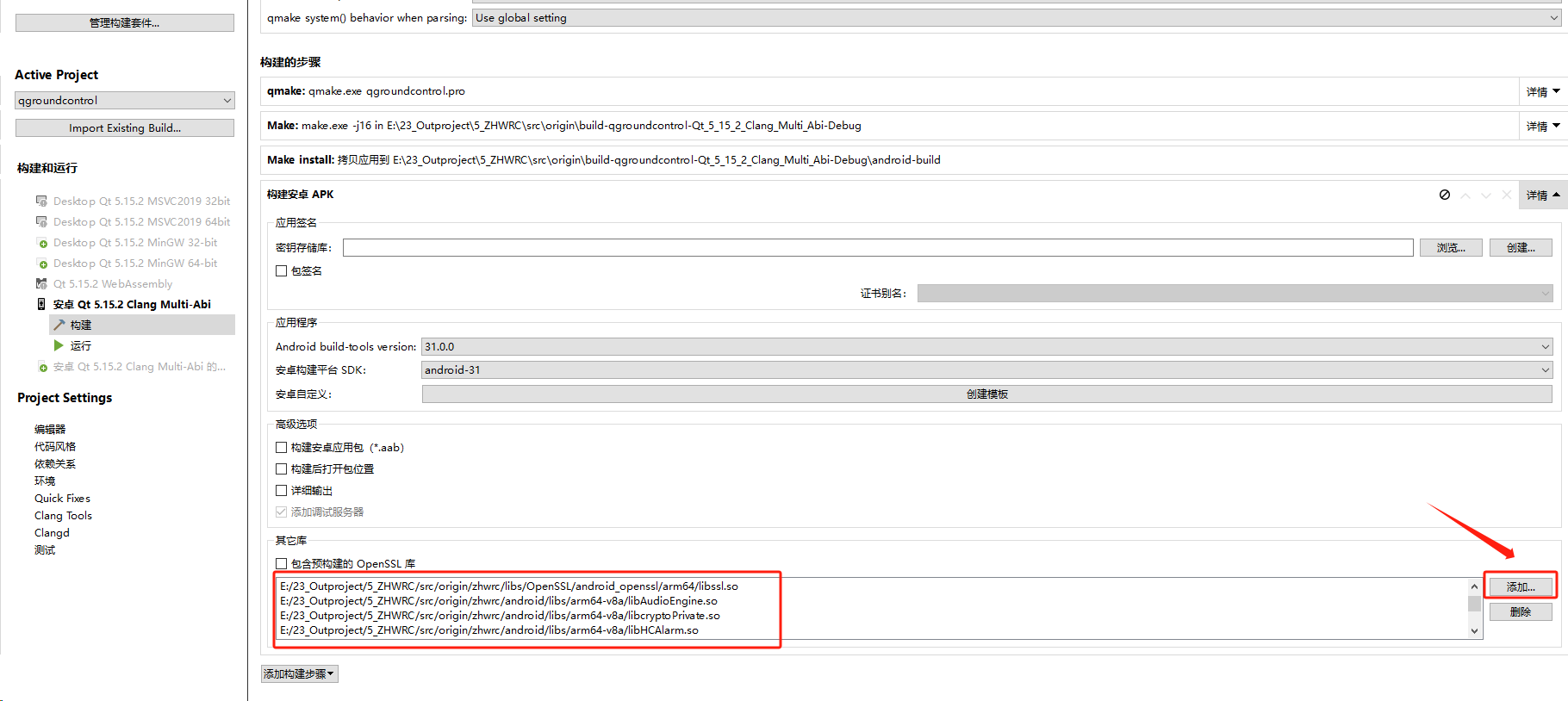Click the plus icon of the last 安卓 kit
The height and width of the screenshot is (701, 1568).
point(43,368)
